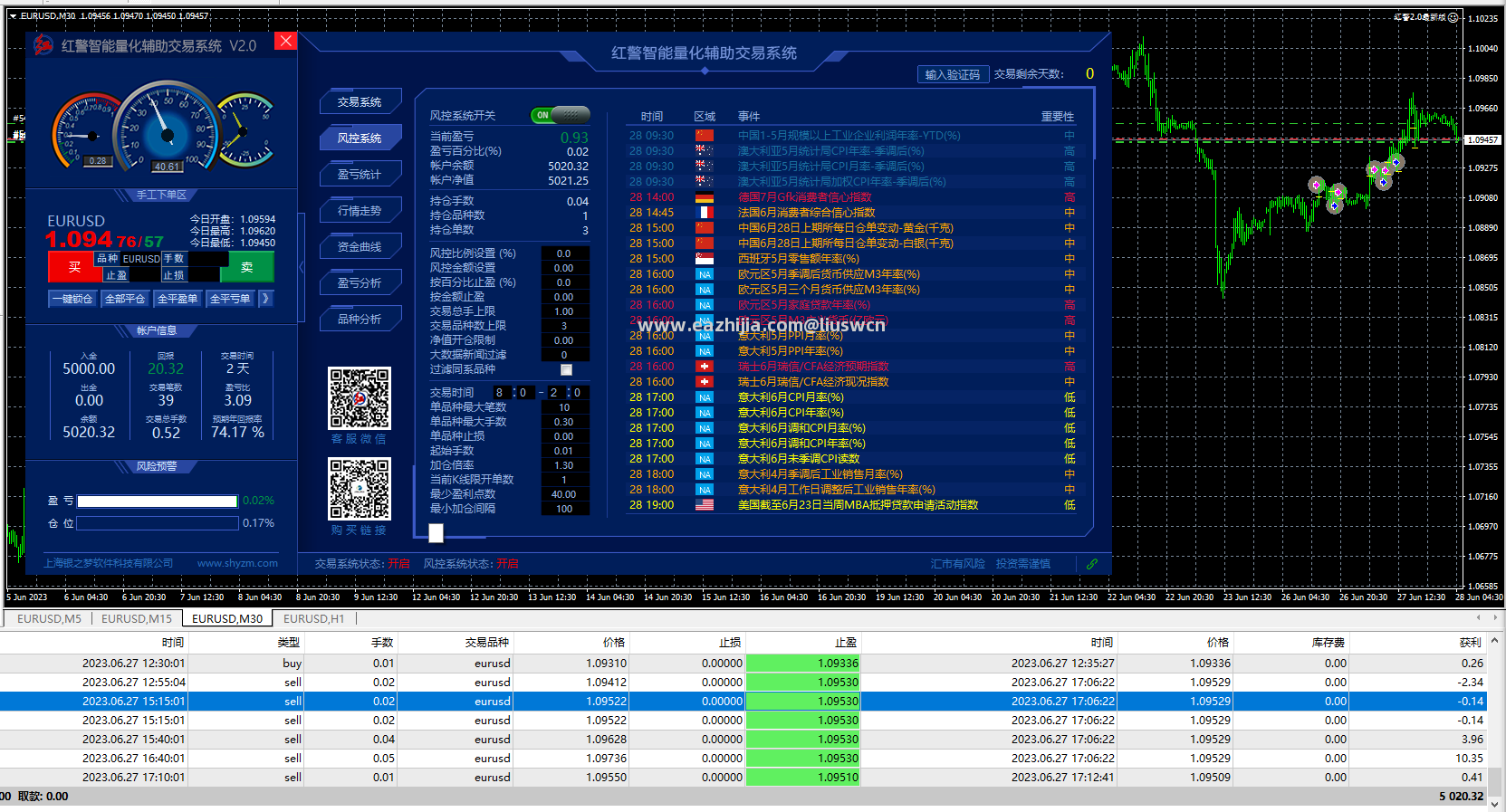Sort history by the 类型 column header
The height and width of the screenshot is (812, 1506).
point(245,643)
